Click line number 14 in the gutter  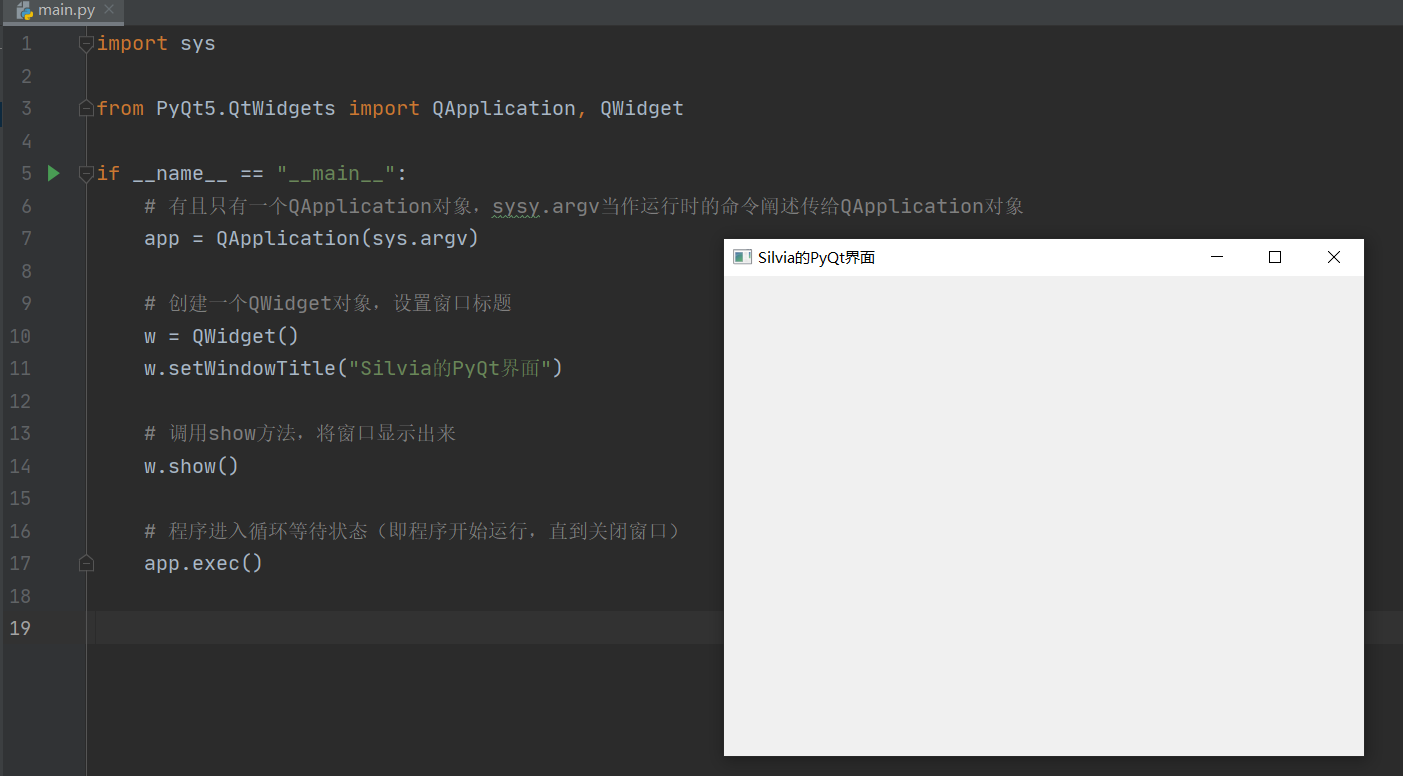click(x=20, y=466)
